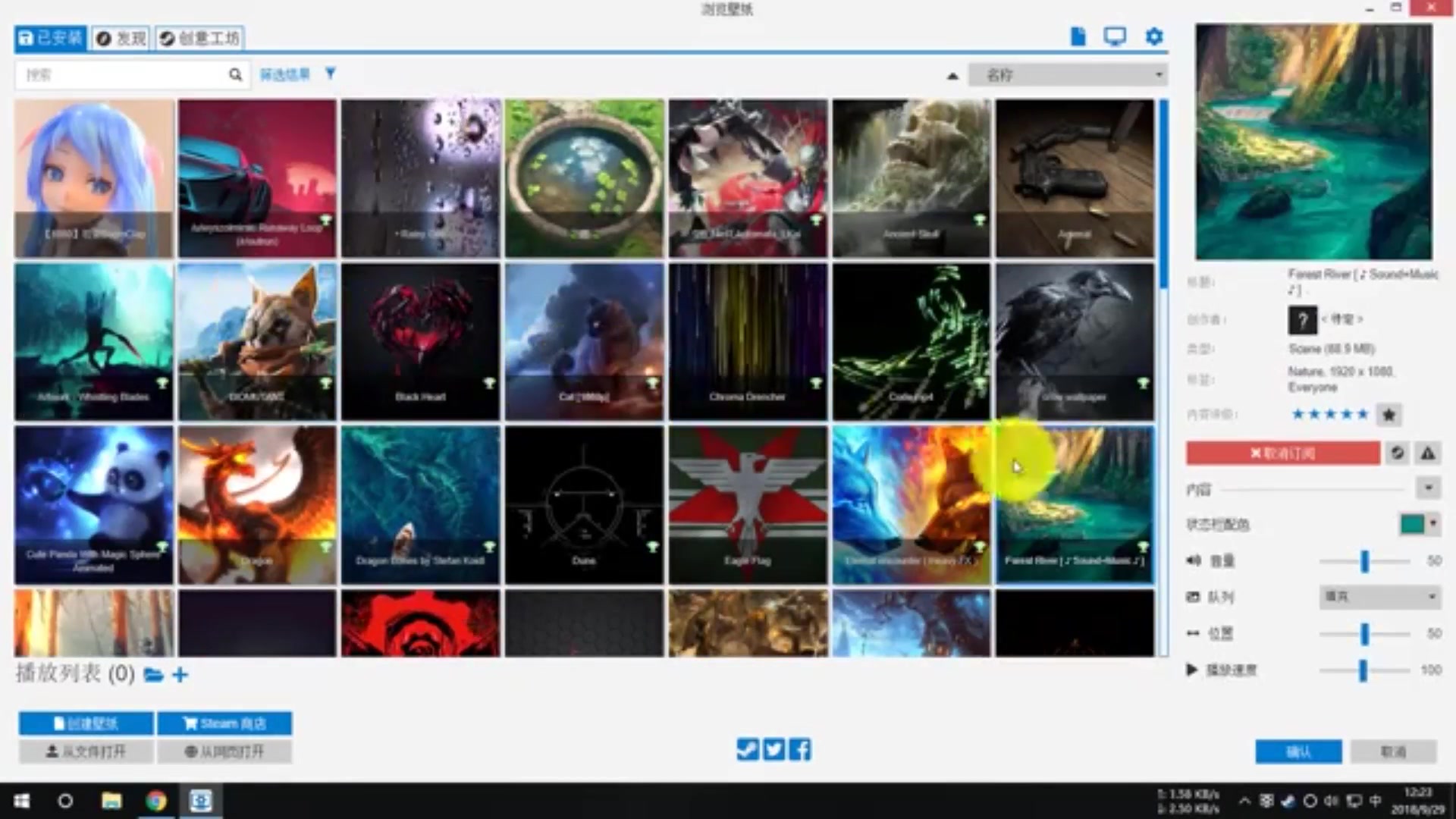Click the search magnifier icon
The height and width of the screenshot is (819, 1456).
[x=235, y=74]
